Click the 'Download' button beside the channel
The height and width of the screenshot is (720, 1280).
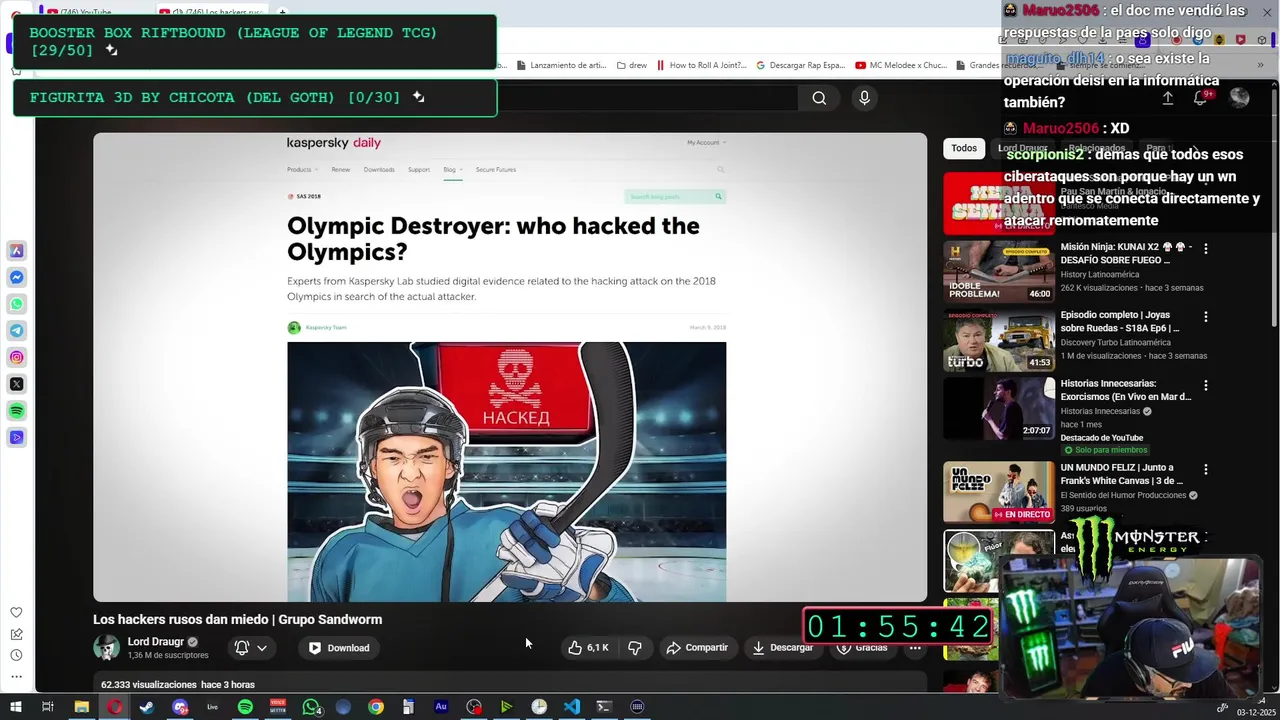pyautogui.click(x=339, y=648)
